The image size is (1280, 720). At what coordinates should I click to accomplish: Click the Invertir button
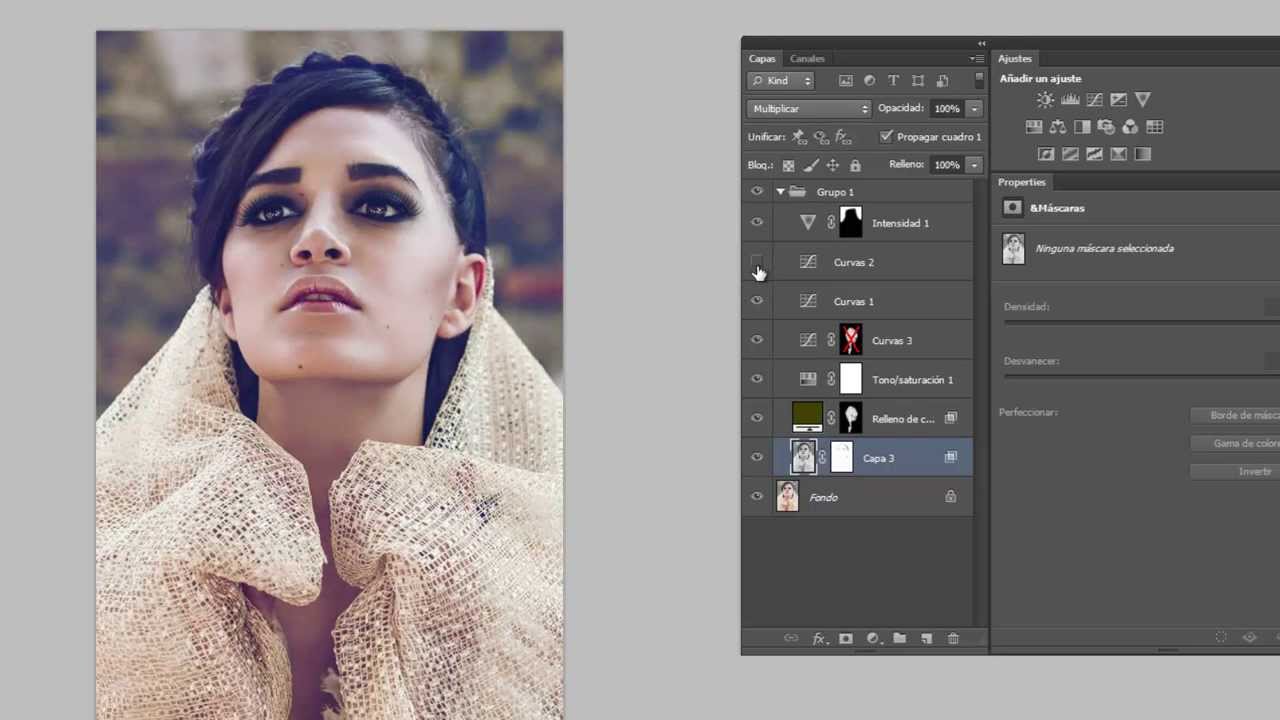coord(1234,471)
